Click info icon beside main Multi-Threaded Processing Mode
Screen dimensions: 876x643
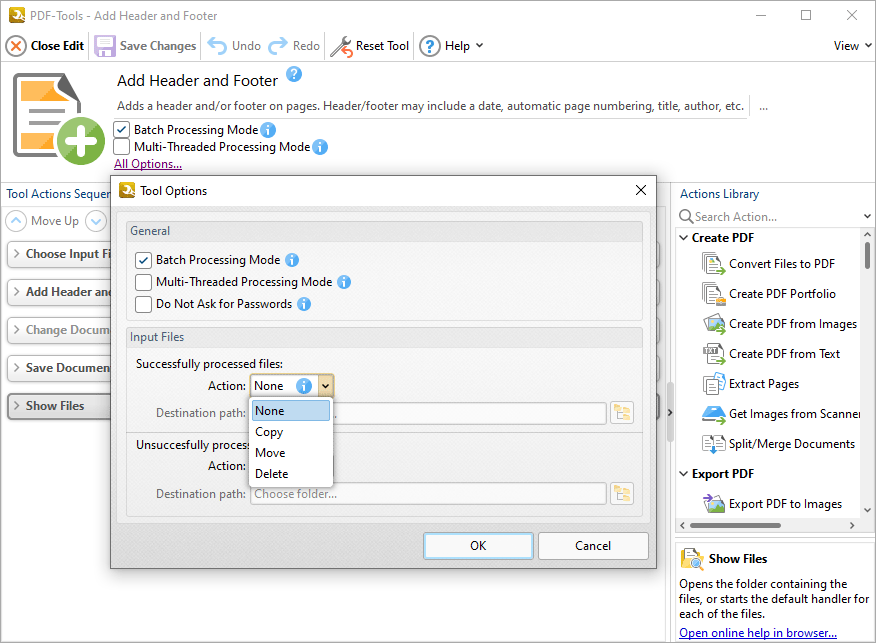click(x=320, y=147)
